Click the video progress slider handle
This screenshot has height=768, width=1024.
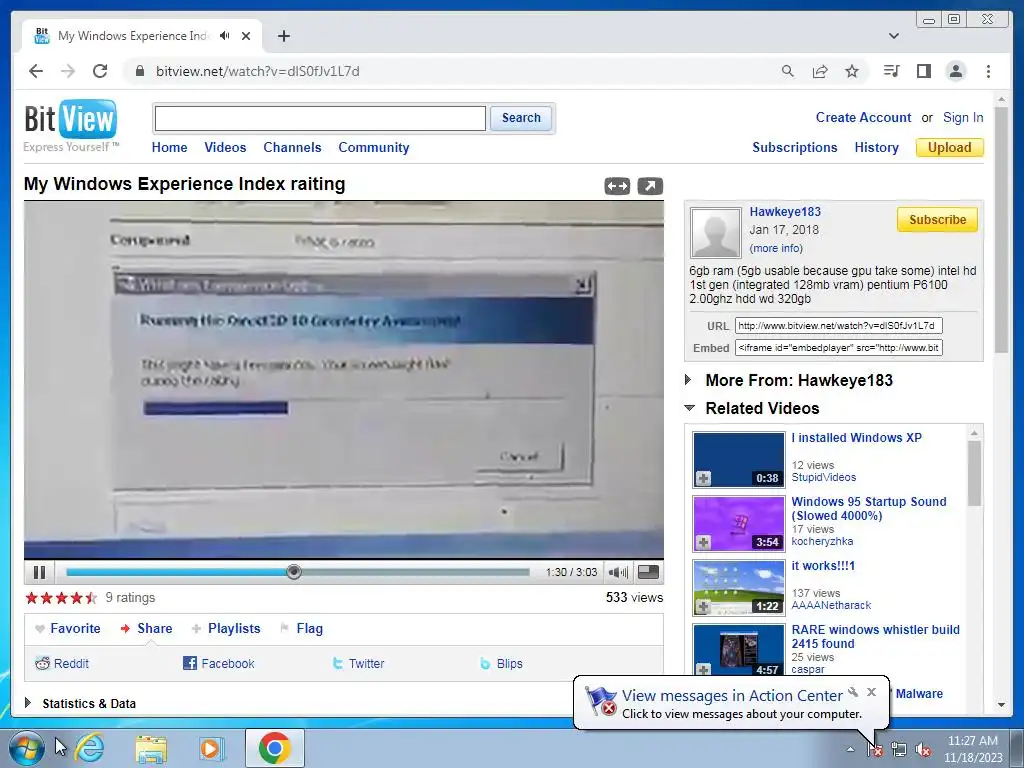(294, 572)
